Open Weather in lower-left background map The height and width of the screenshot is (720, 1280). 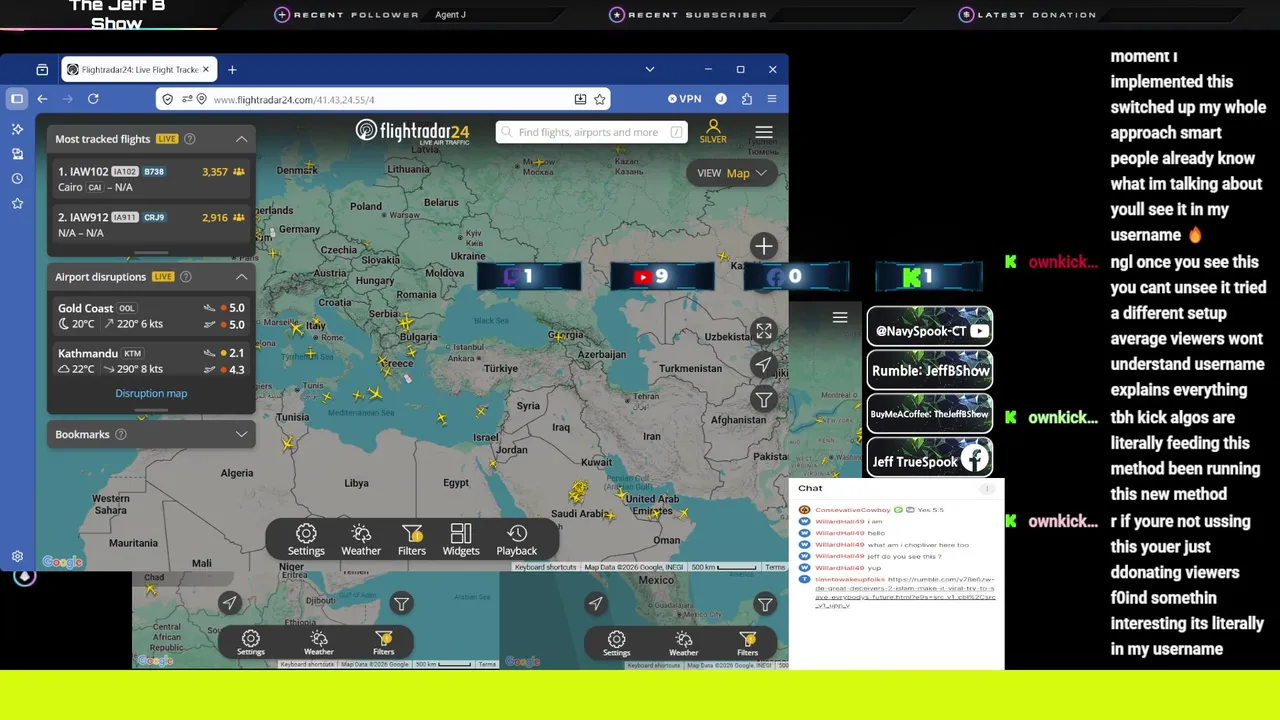point(319,643)
